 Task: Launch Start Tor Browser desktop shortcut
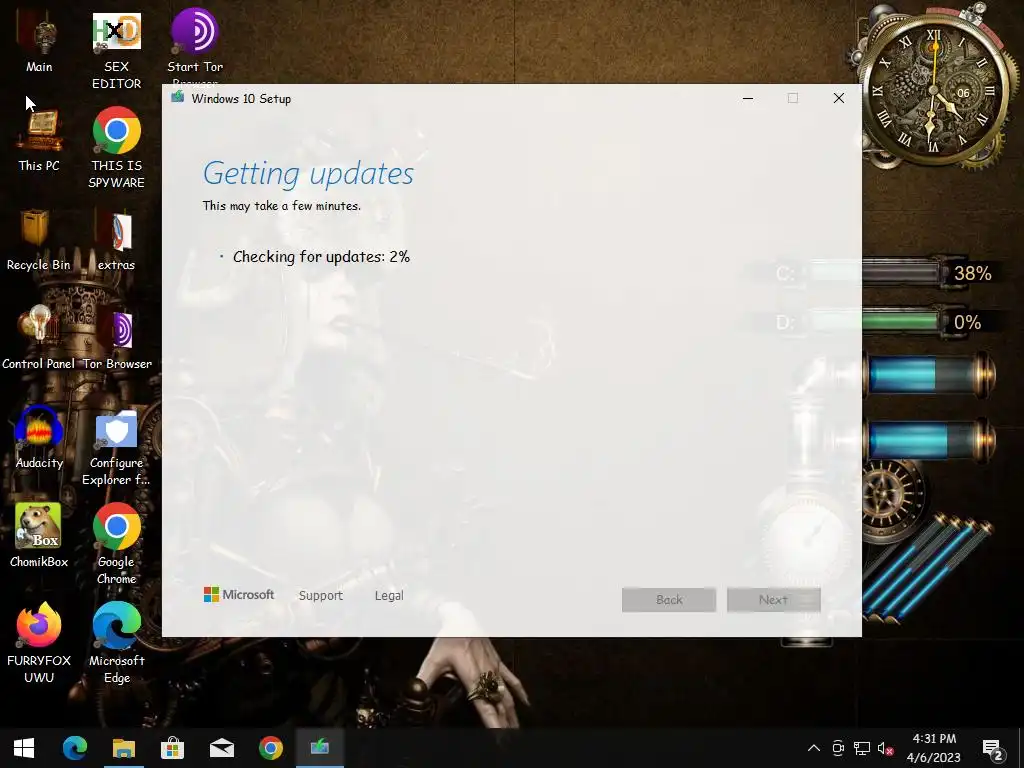[x=195, y=46]
